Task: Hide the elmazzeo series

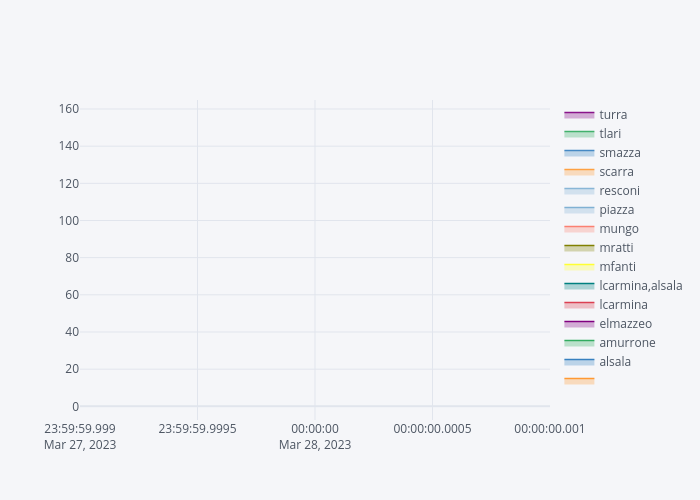Action: click(625, 324)
